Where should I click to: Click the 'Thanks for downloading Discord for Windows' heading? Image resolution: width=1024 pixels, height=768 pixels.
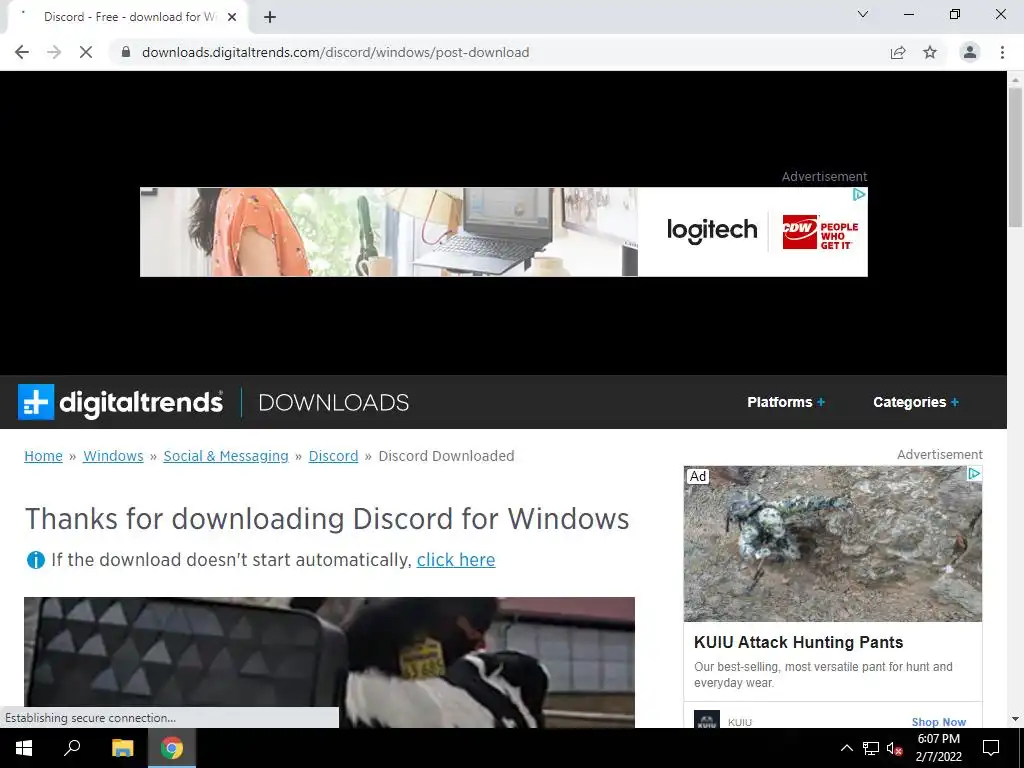click(x=327, y=519)
